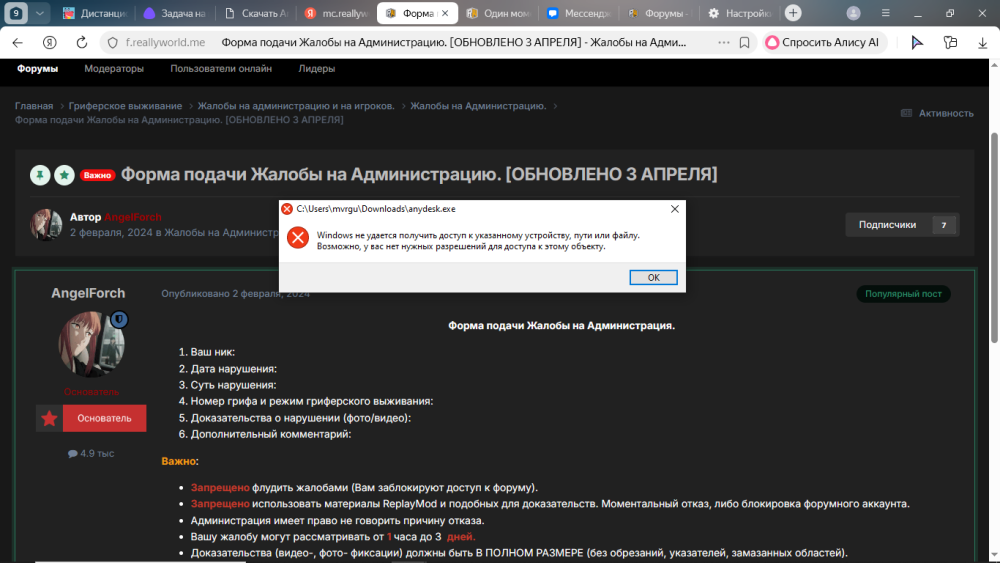Click OK in the anydesk.exe error dialog
Image resolution: width=1000 pixels, height=563 pixels.
click(653, 277)
